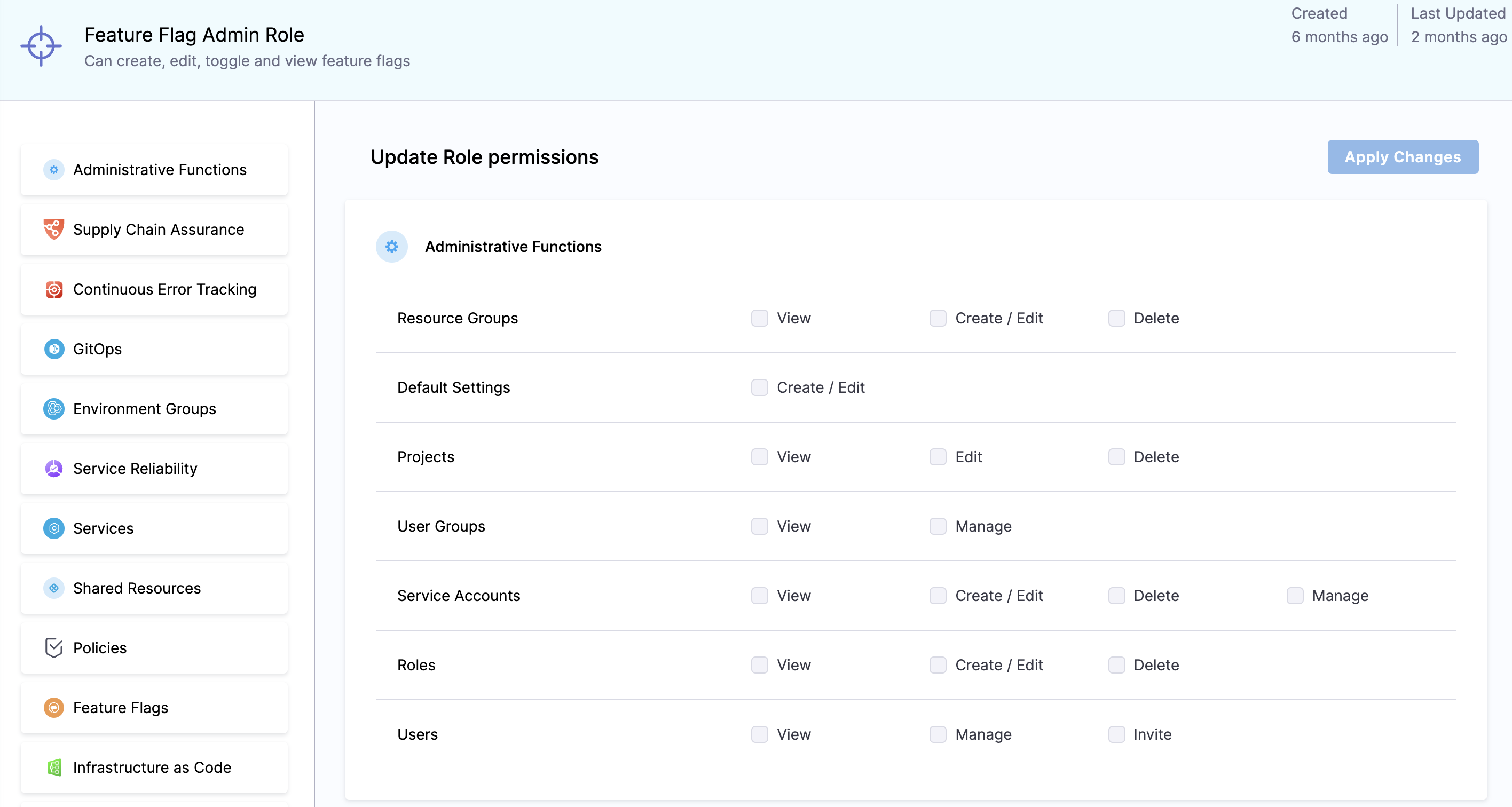Select the GitOps sidebar icon
The height and width of the screenshot is (807, 1512).
(53, 349)
